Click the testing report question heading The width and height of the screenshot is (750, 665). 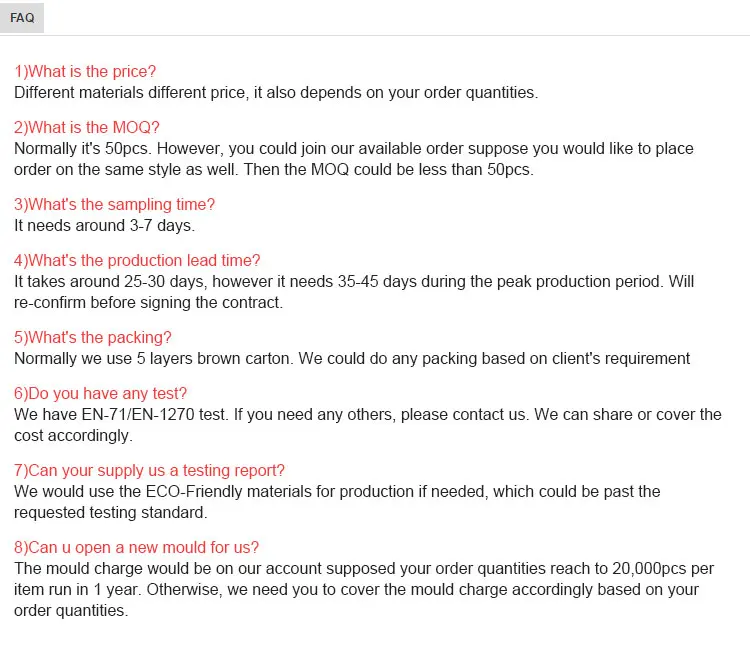click(x=148, y=471)
